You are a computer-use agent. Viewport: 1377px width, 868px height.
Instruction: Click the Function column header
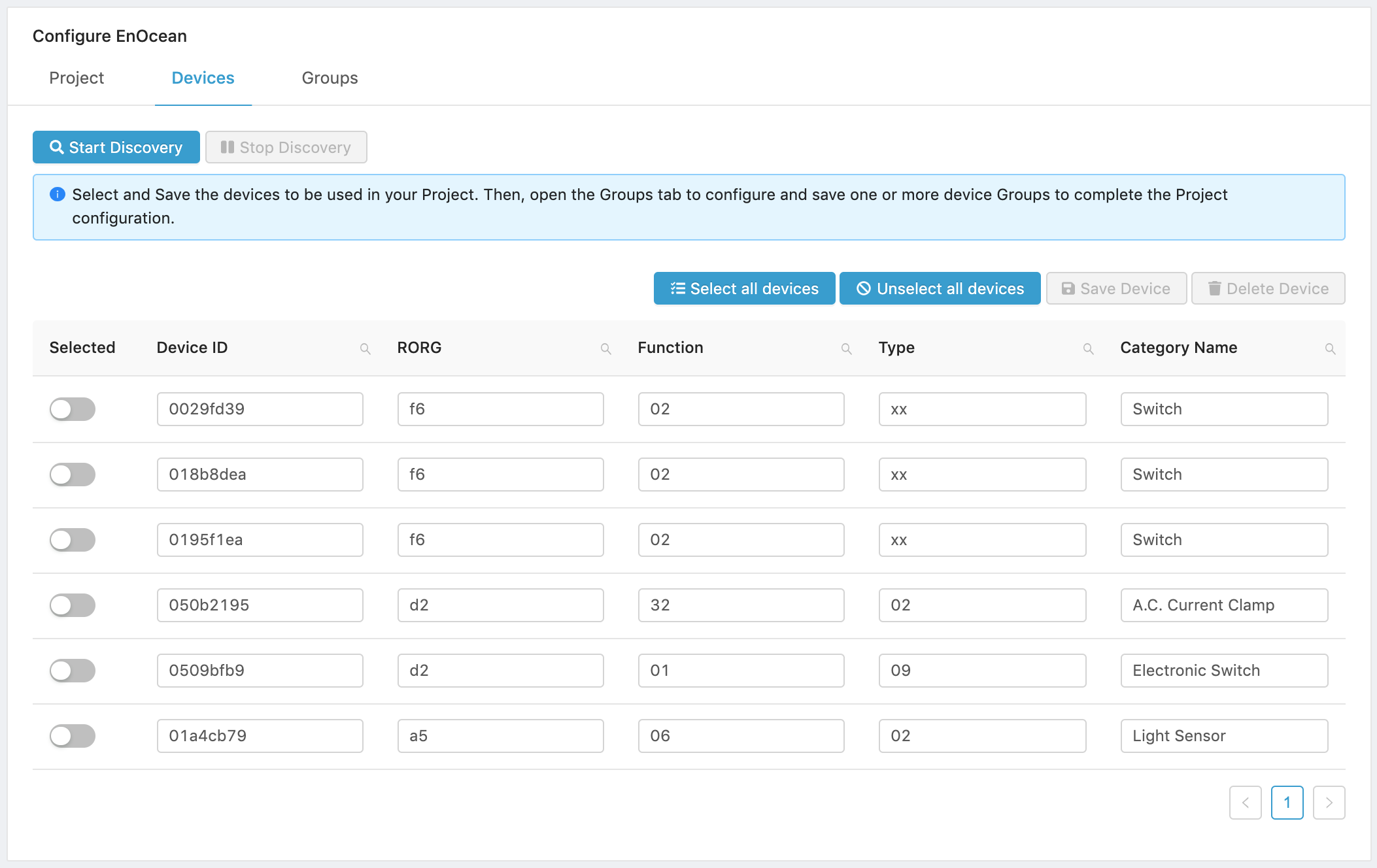(671, 348)
